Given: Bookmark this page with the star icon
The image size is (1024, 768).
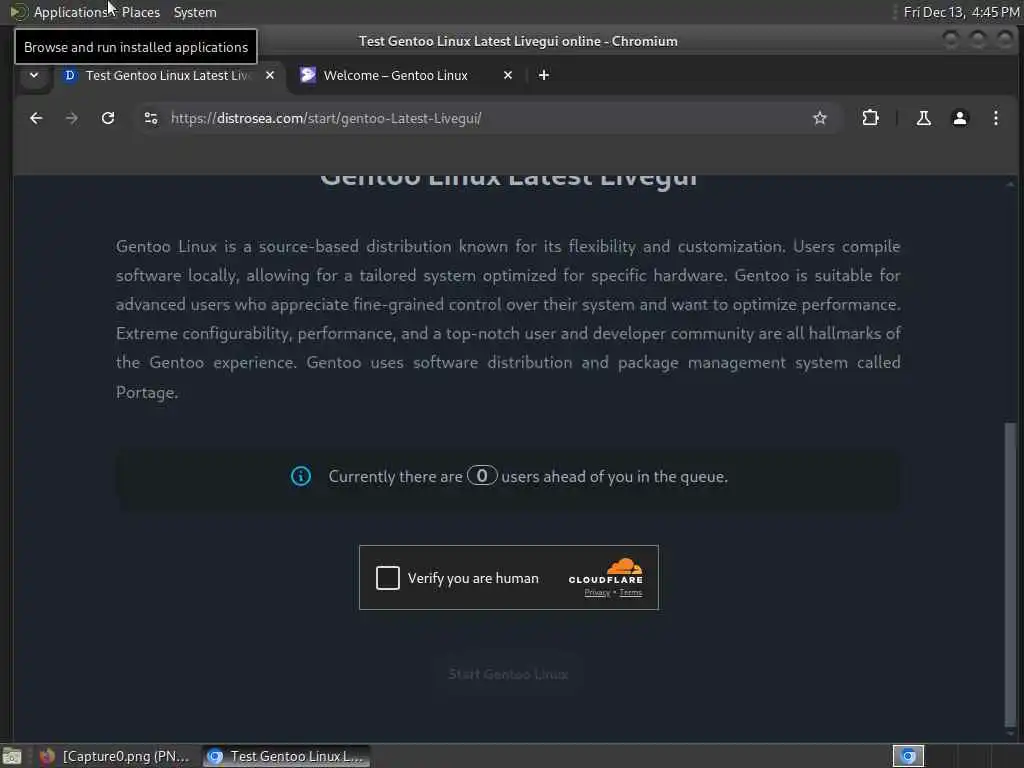Looking at the screenshot, I should pos(820,118).
